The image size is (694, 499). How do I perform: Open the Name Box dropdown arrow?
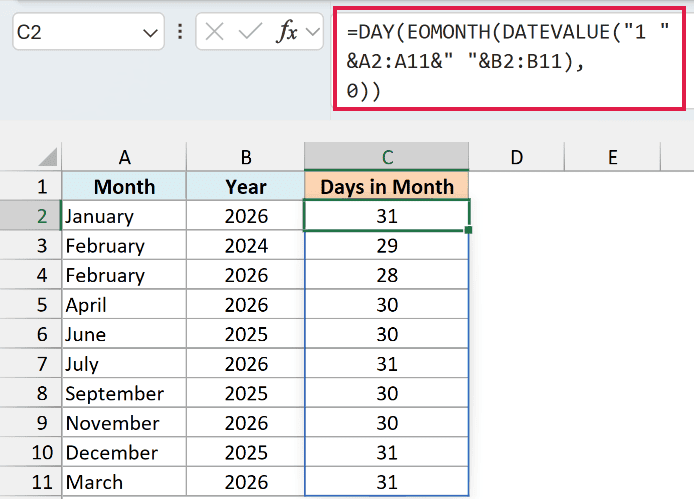pyautogui.click(x=150, y=33)
